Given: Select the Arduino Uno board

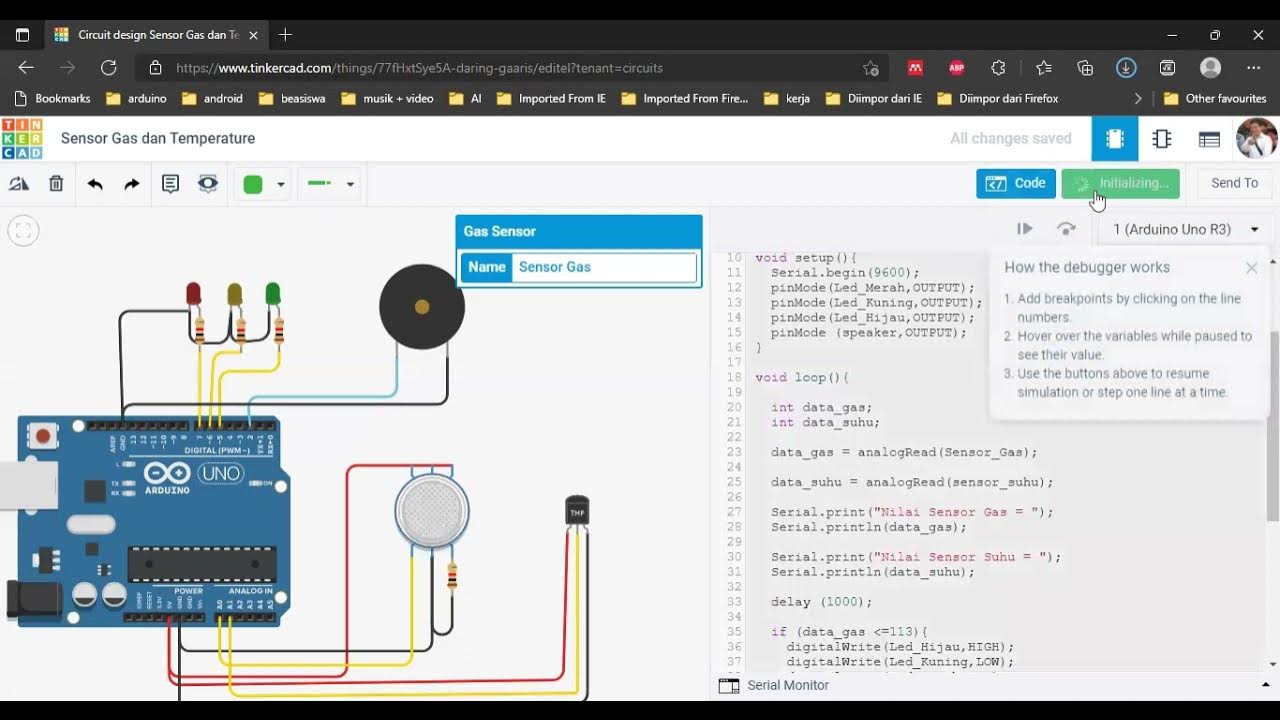Looking at the screenshot, I should pos(150,521).
